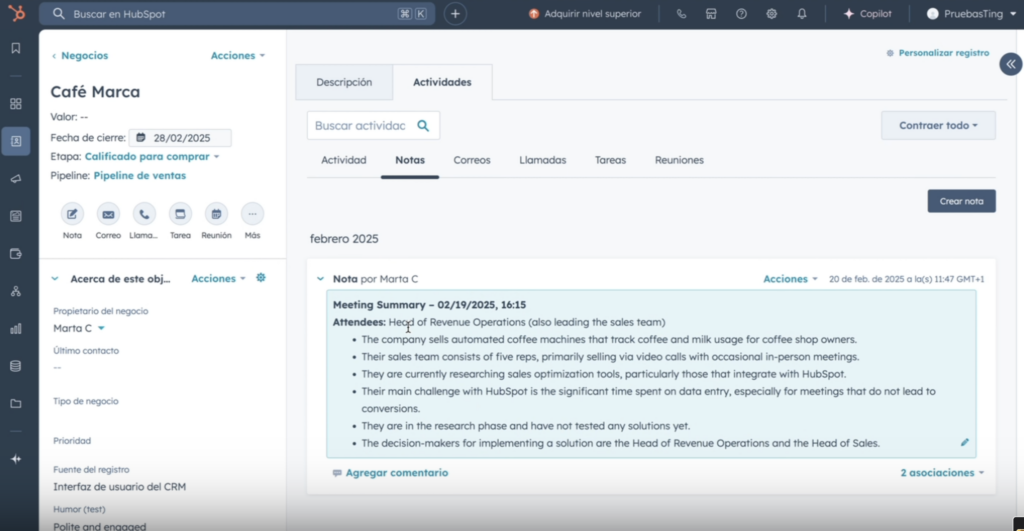Switch to the Correos sub-tab
1024x531 pixels.
[x=472, y=160]
